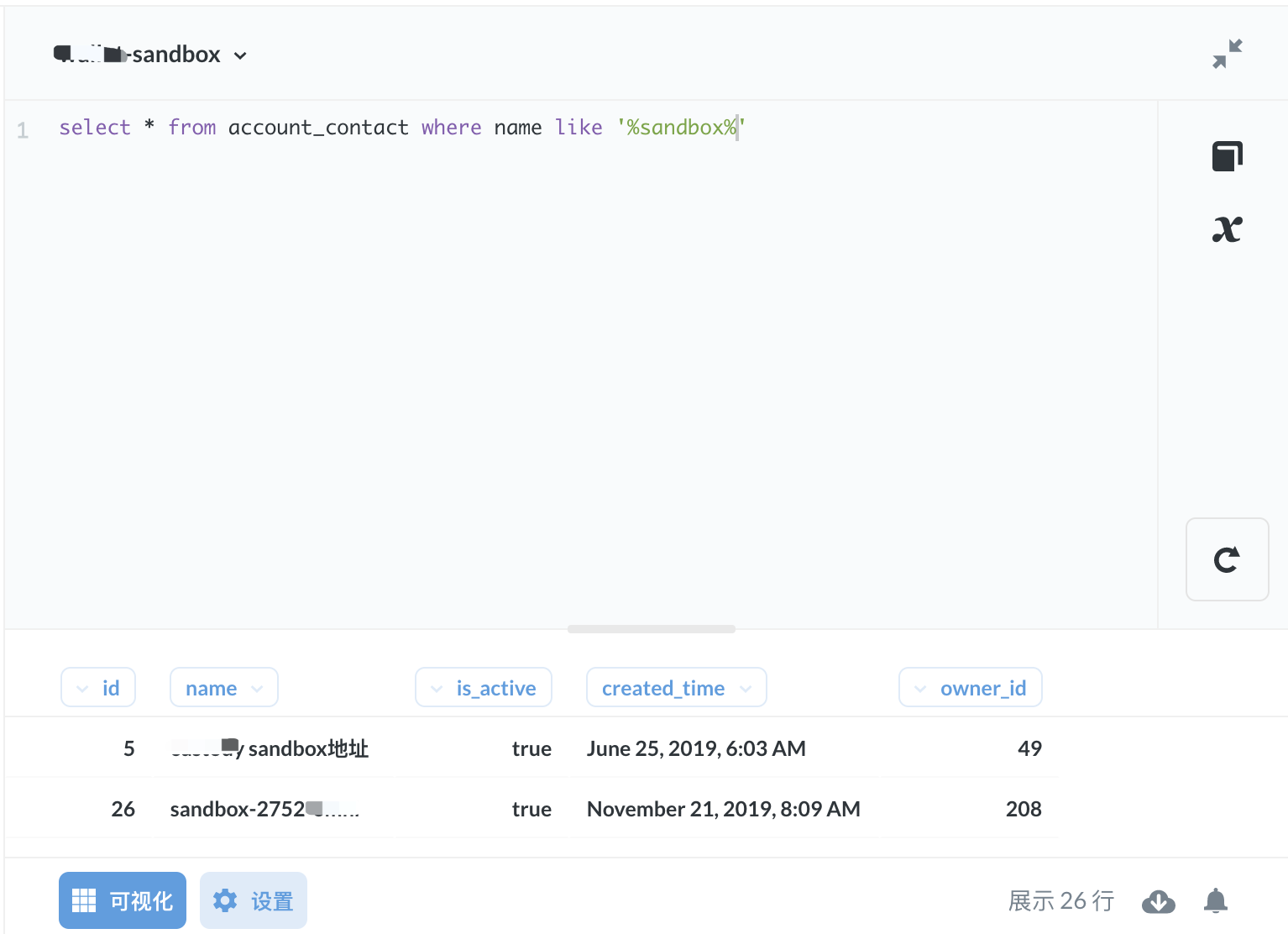Expand the is_active column menu

tap(436, 687)
